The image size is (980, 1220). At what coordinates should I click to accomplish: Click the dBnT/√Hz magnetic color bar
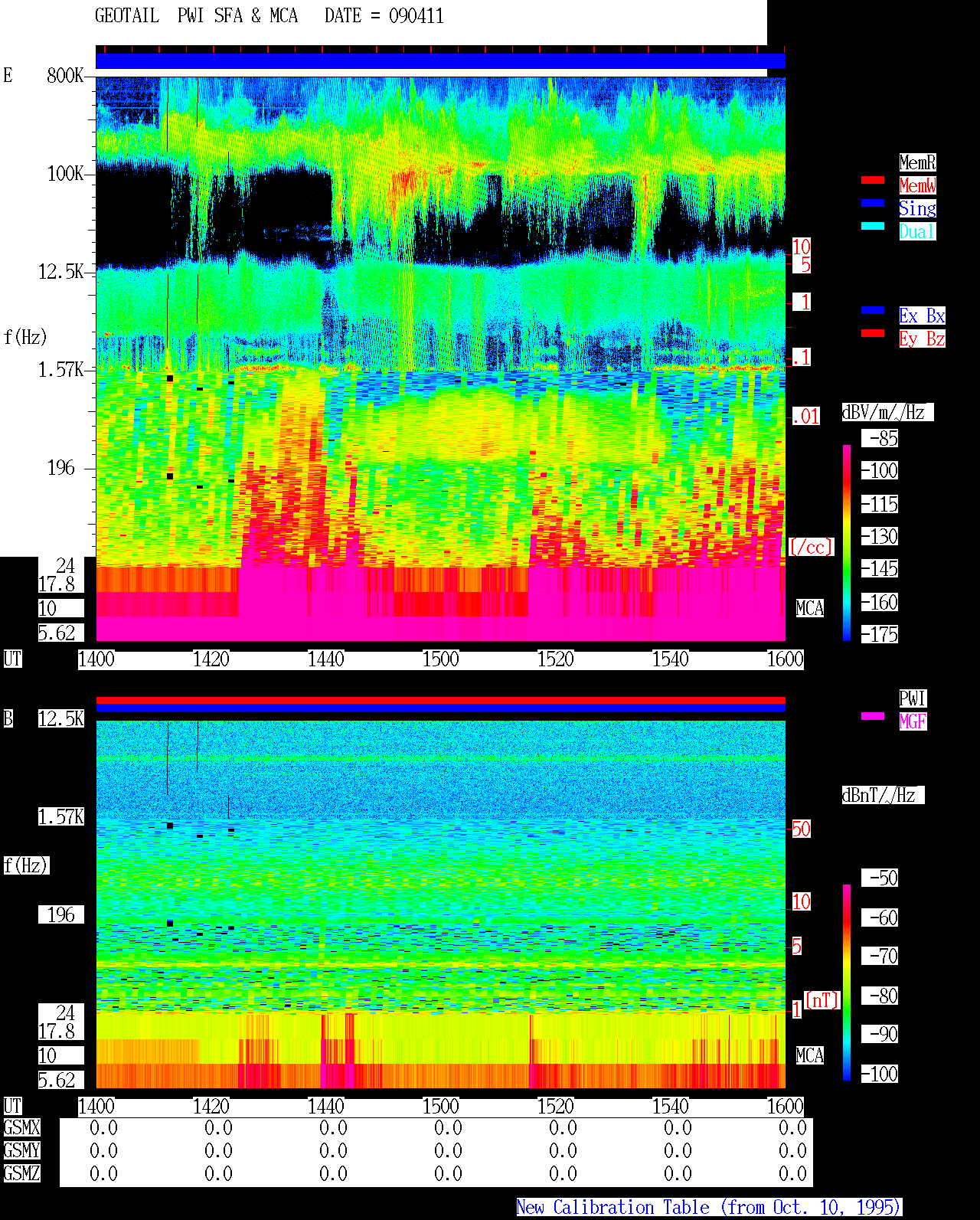(x=847, y=983)
